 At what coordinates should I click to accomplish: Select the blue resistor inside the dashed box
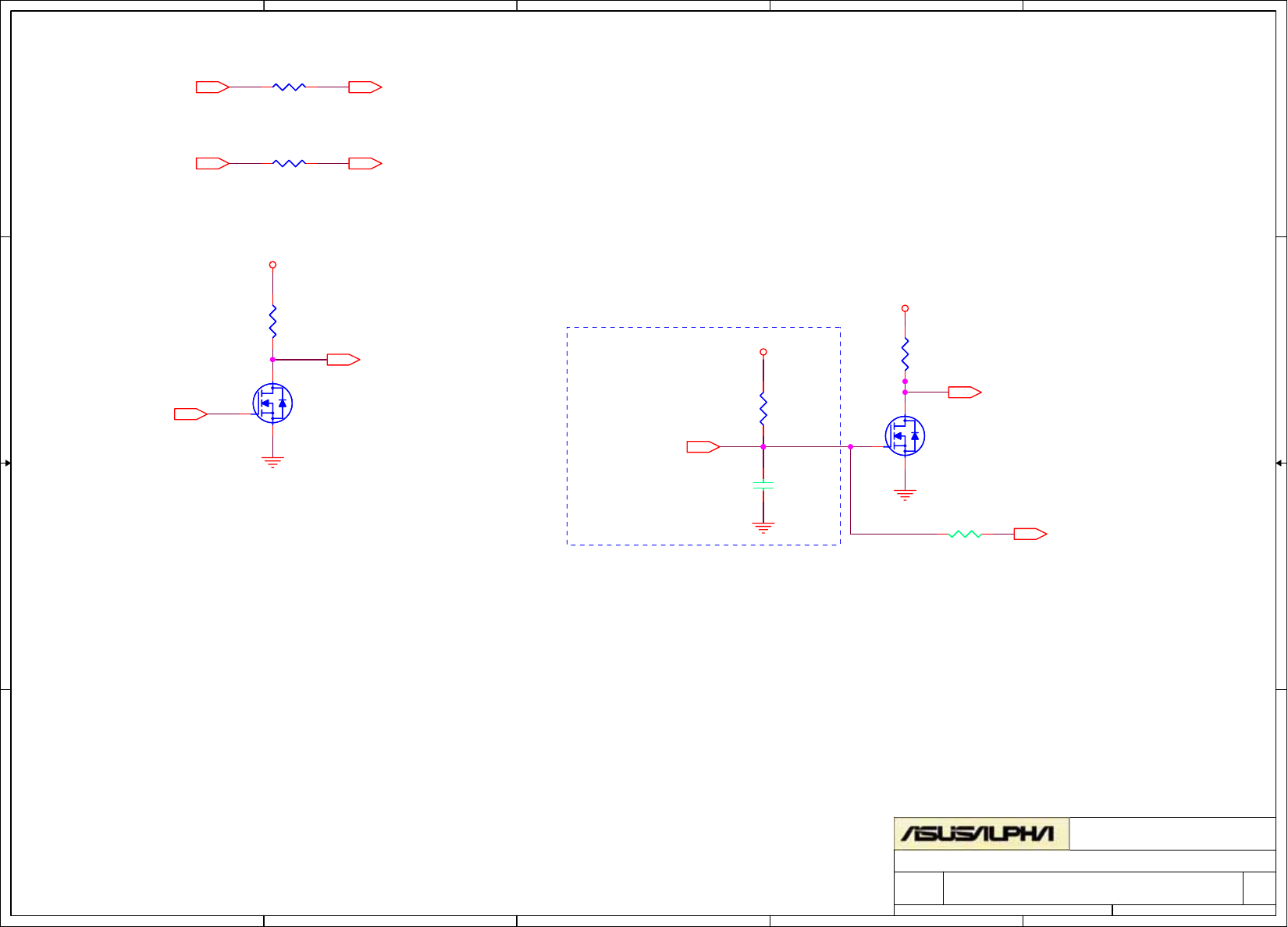tap(763, 409)
